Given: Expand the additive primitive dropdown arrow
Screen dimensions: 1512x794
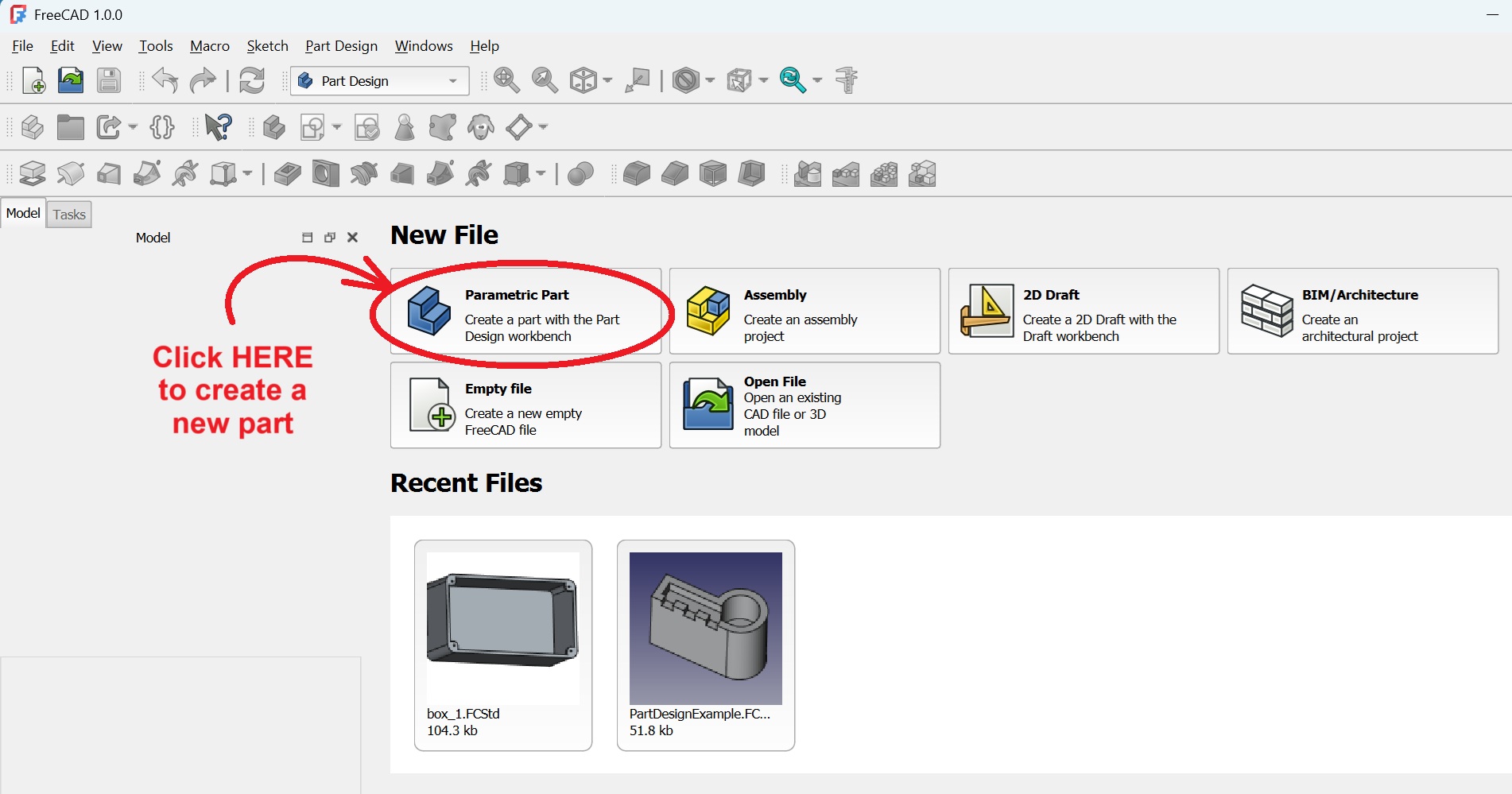Looking at the screenshot, I should tap(247, 173).
